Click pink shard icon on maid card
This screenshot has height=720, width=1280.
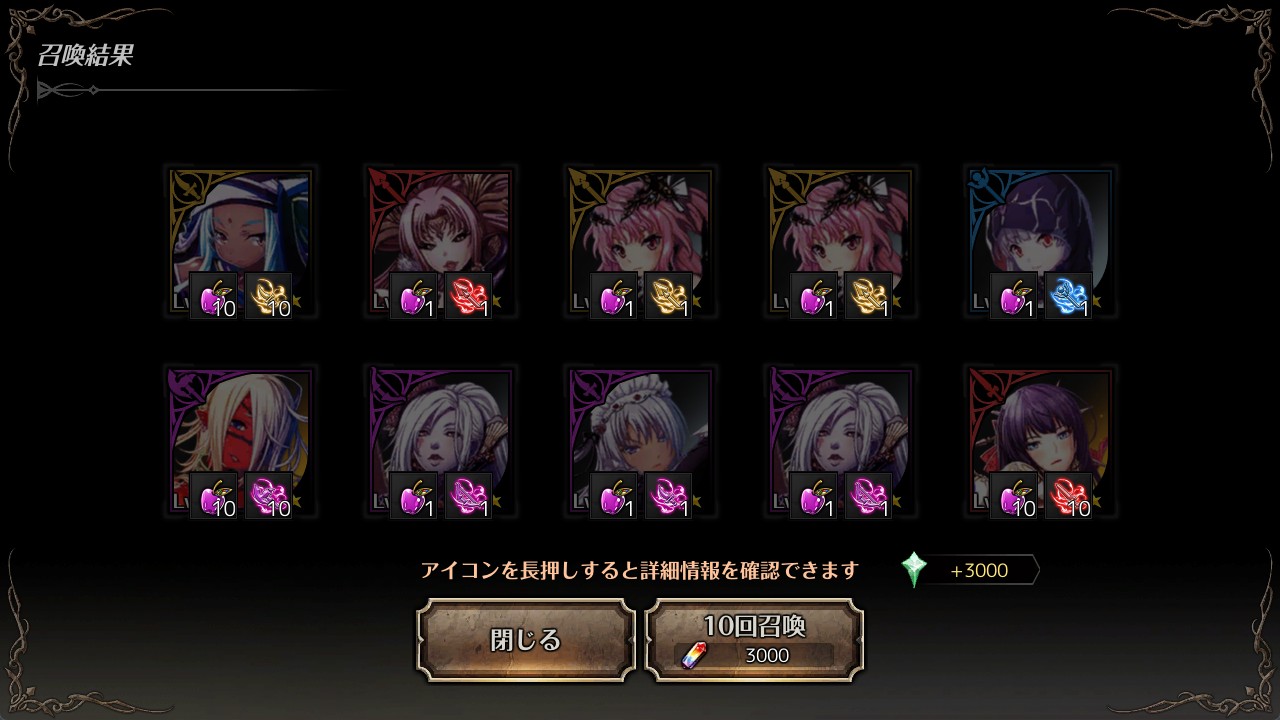point(668,496)
